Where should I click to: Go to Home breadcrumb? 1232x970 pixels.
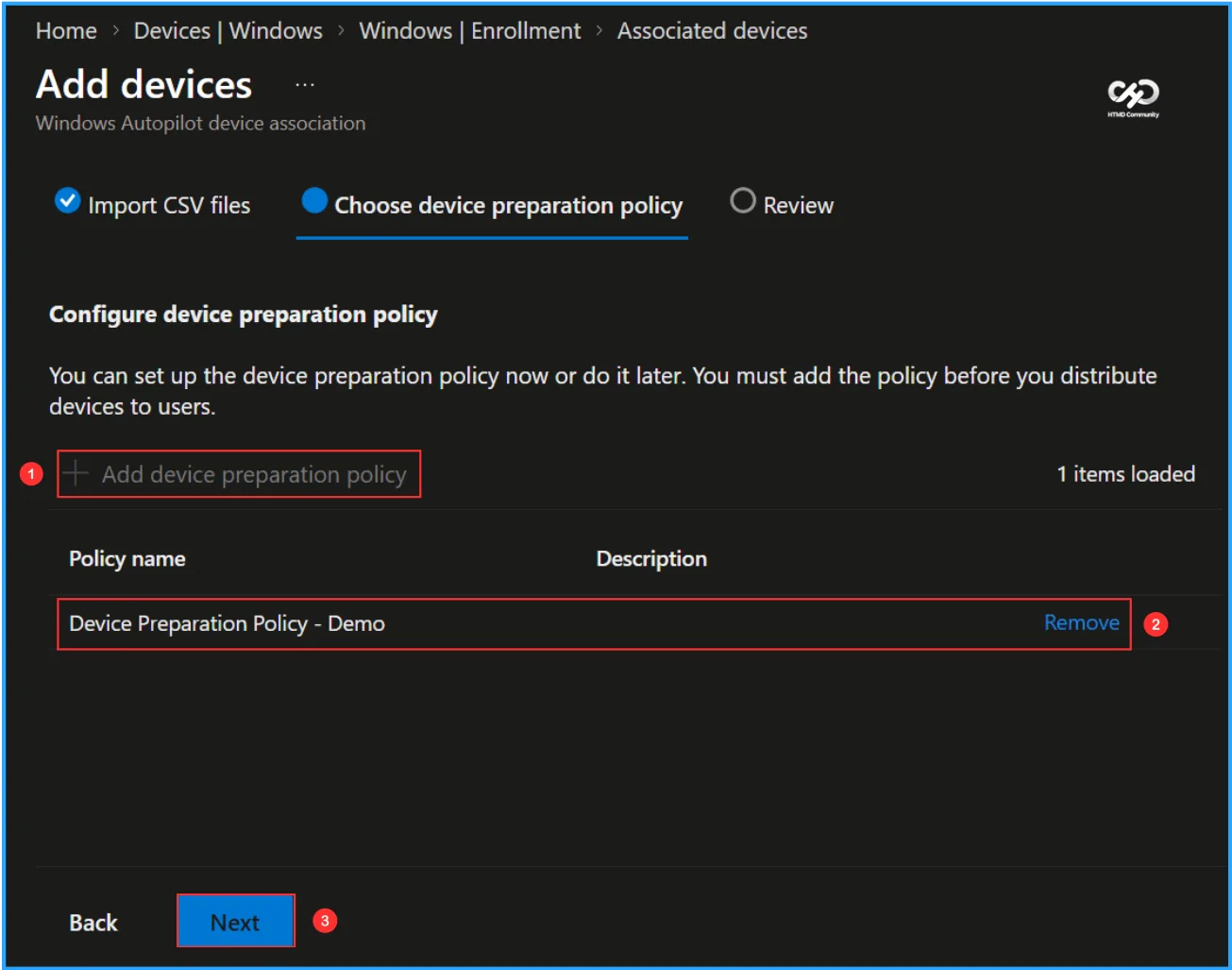click(66, 31)
